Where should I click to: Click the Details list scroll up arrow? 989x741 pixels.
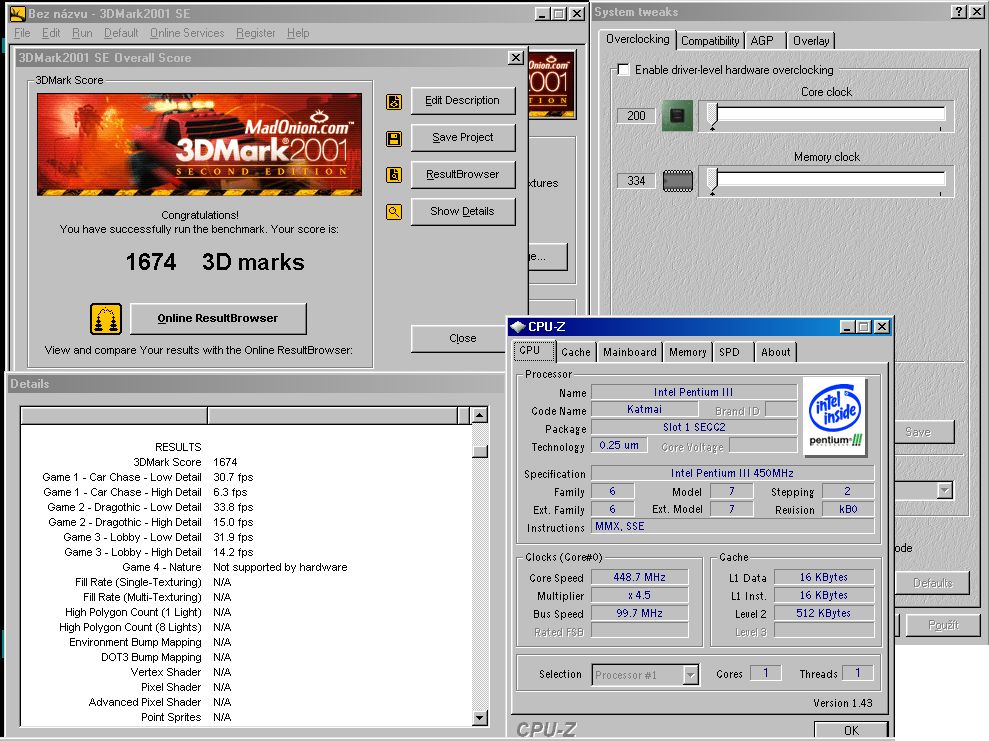coord(479,415)
